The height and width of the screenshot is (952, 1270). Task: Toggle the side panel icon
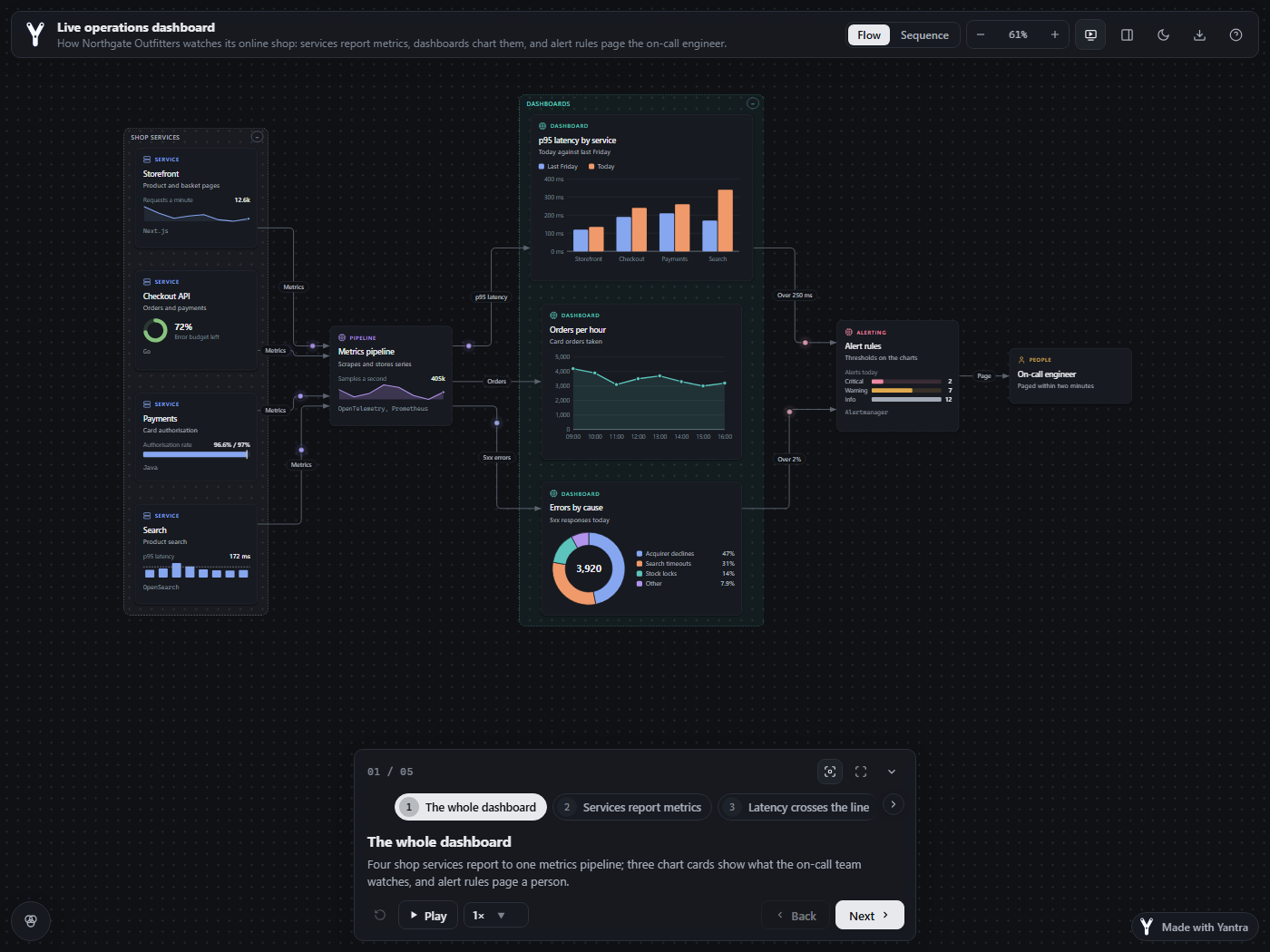tap(1127, 34)
